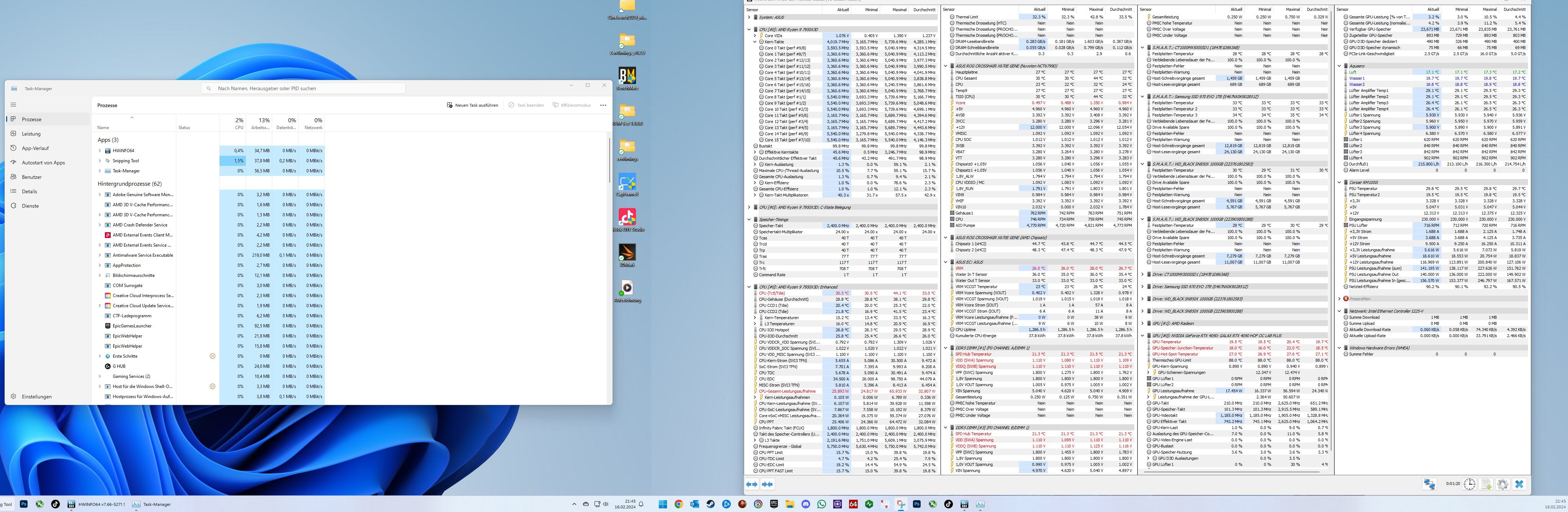
Task: Expand the Snipping Tool process entry
Action: 100,161
